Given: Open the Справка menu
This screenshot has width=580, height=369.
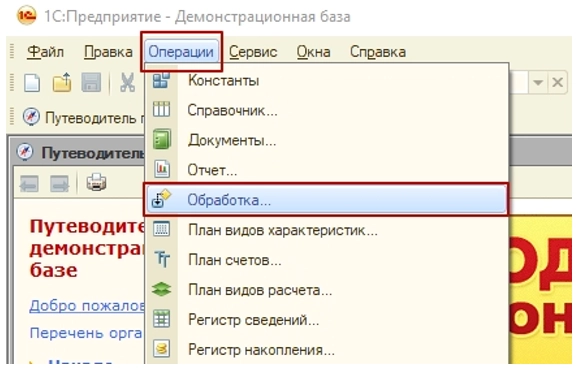Looking at the screenshot, I should coord(378,52).
